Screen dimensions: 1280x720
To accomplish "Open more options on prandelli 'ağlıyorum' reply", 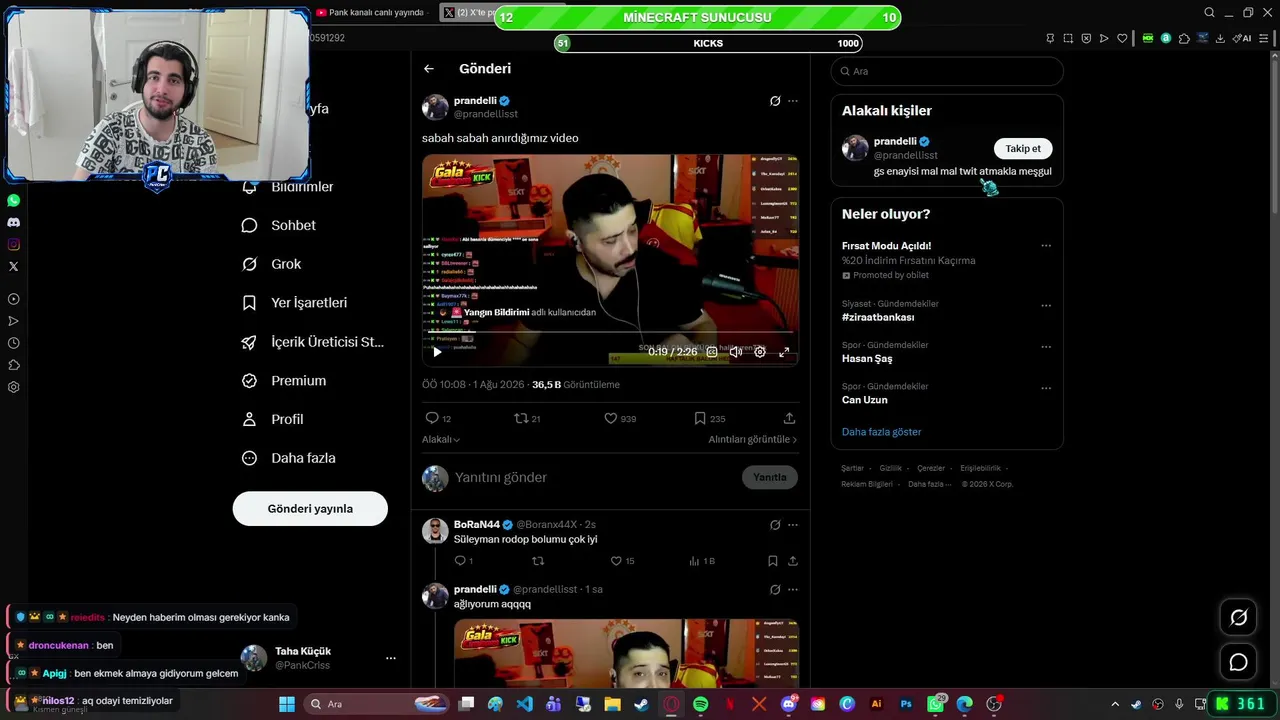I will point(793,590).
